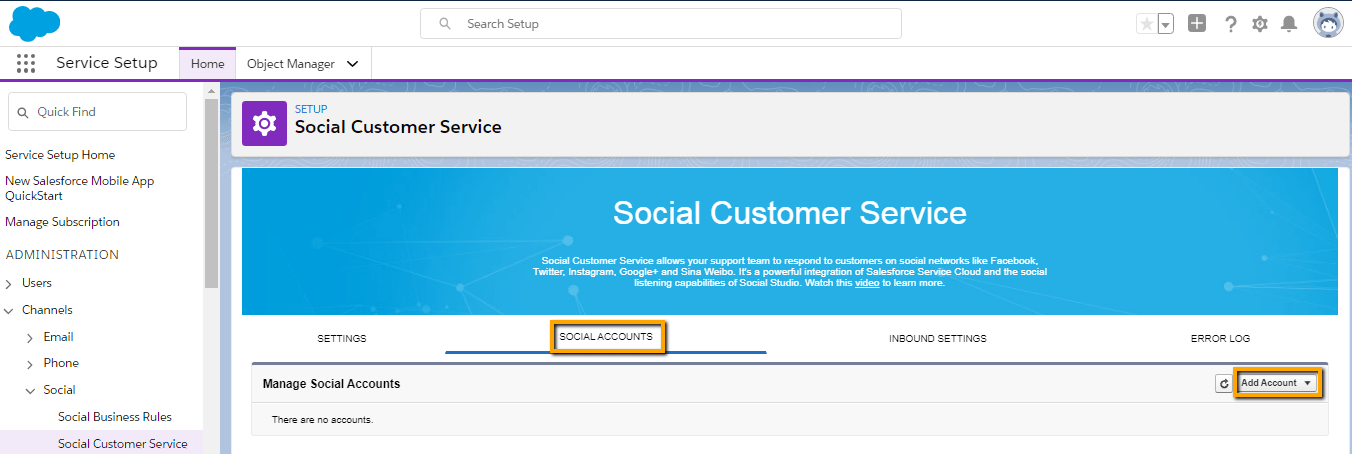Open Manage Subscription link
Screen dimensions: 1352x454
coord(62,222)
